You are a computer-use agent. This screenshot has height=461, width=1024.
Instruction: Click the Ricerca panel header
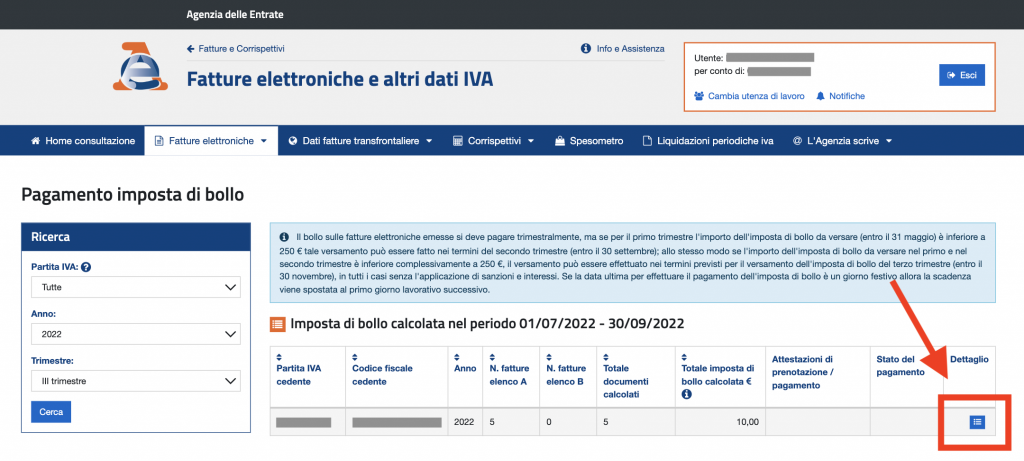136,236
